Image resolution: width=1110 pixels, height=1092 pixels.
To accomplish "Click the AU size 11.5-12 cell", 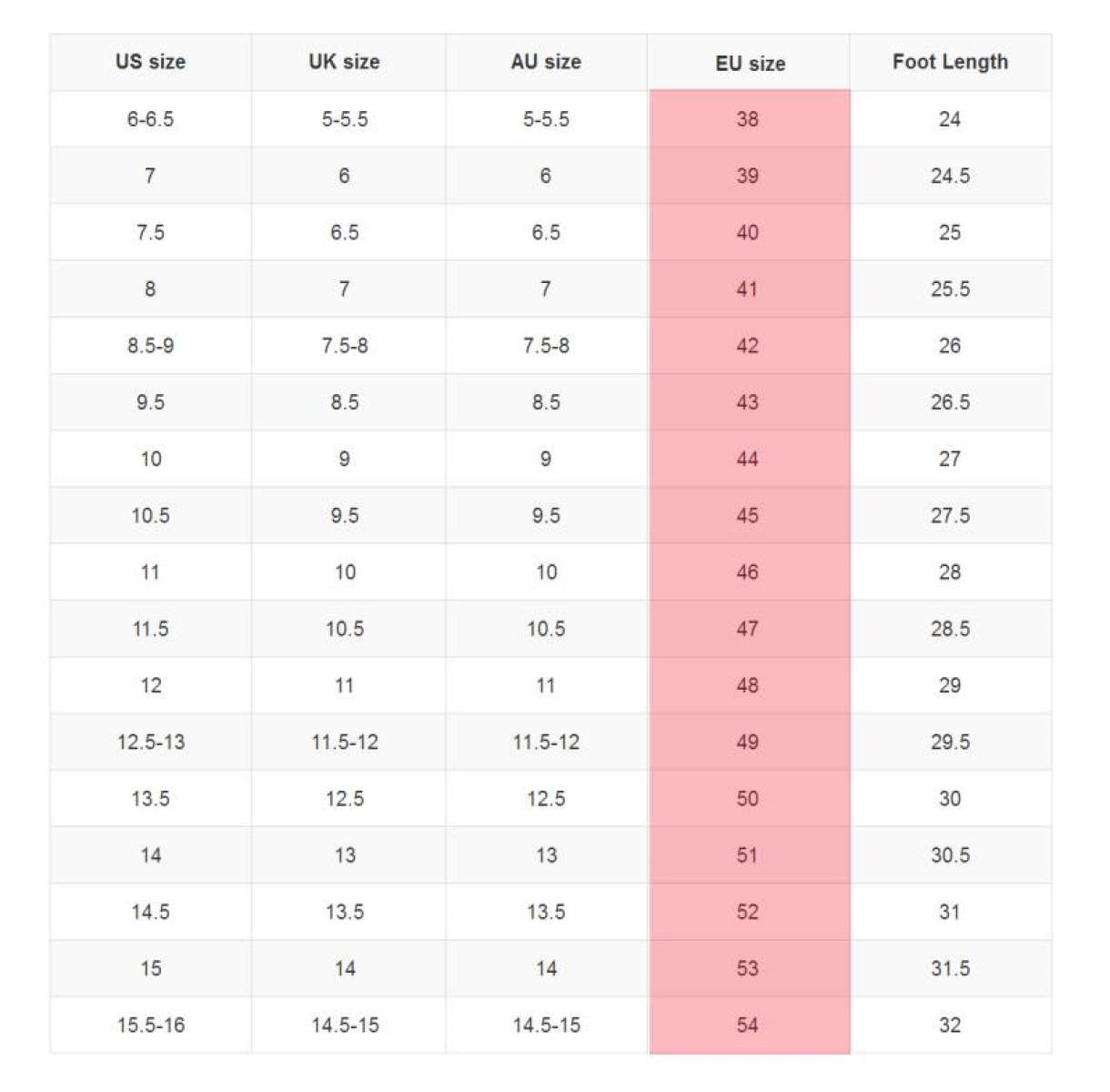I will click(x=546, y=743).
